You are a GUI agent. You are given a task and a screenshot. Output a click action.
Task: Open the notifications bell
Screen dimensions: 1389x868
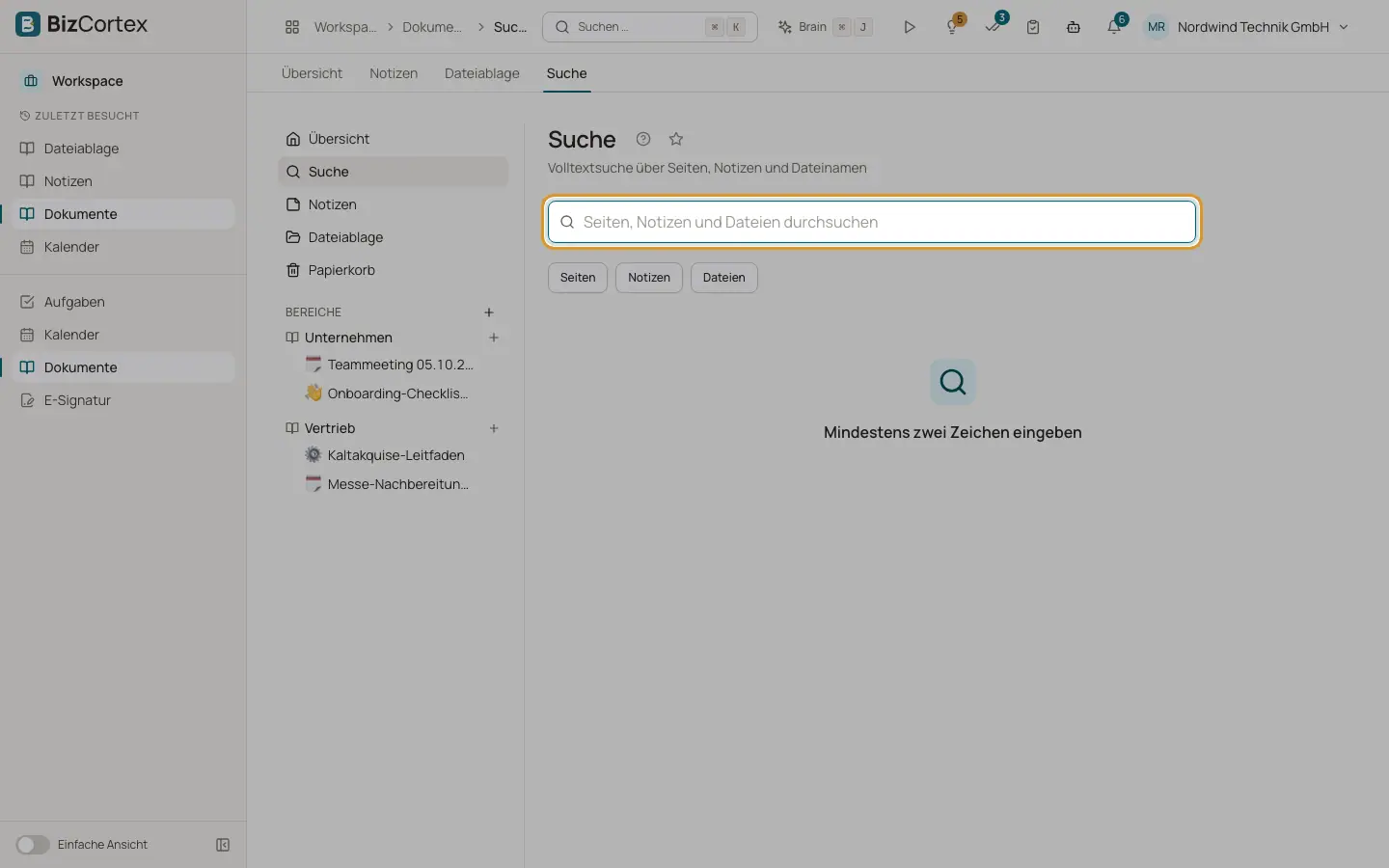coord(1114,26)
